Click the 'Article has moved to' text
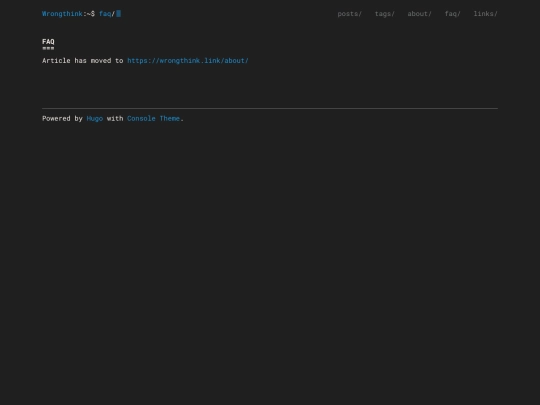Viewport: 540px width, 405px height. coord(83,61)
